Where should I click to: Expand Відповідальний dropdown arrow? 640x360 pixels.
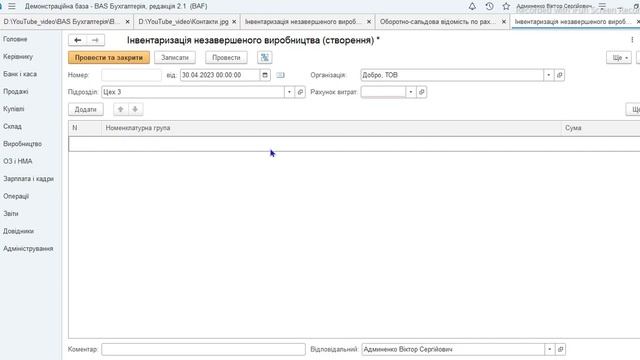coord(549,349)
